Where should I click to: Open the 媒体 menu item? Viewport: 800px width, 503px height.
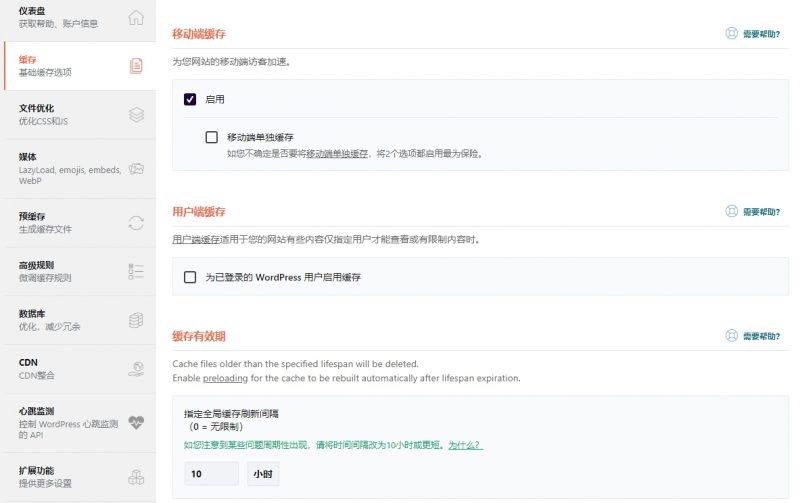click(x=80, y=169)
